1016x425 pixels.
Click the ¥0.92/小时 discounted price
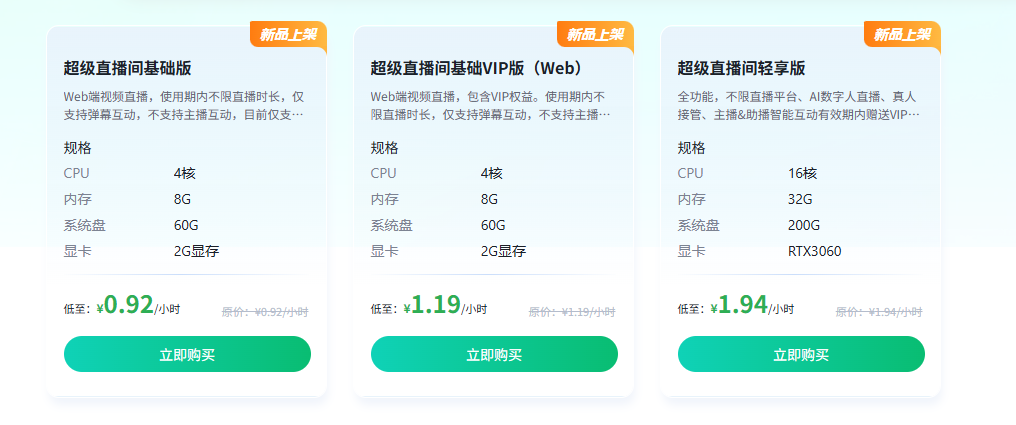click(138, 306)
